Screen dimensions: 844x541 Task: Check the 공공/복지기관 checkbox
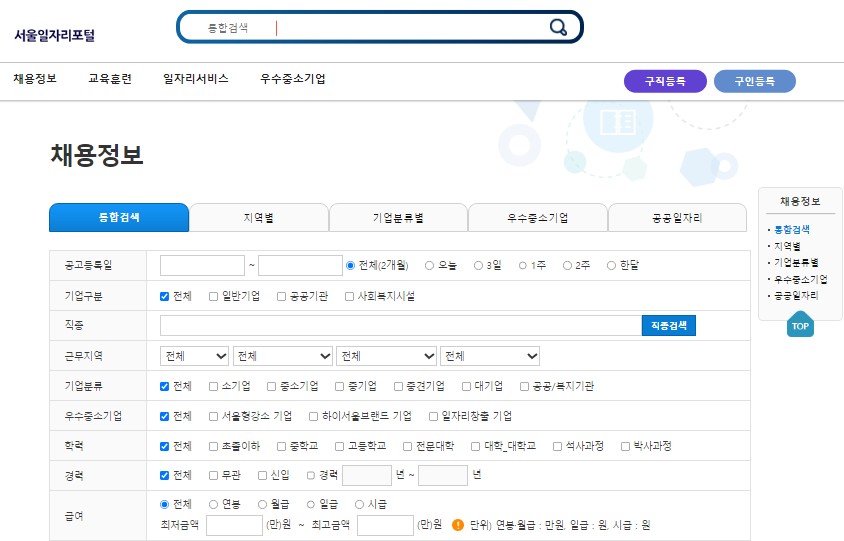tap(524, 386)
